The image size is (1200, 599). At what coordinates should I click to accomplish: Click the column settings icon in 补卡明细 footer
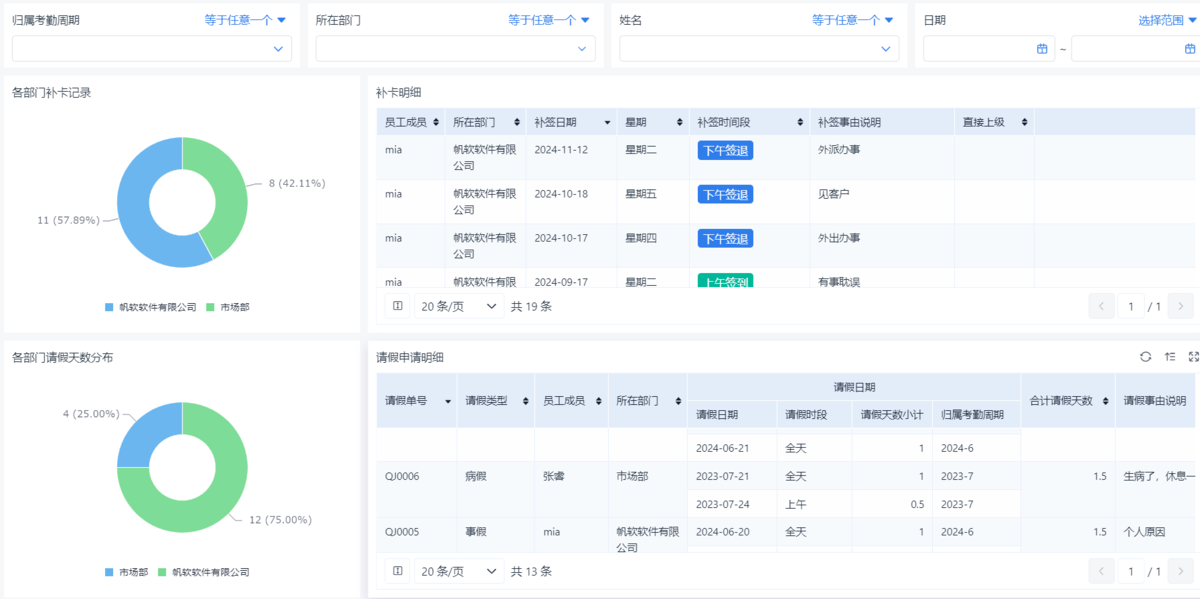pos(397,306)
